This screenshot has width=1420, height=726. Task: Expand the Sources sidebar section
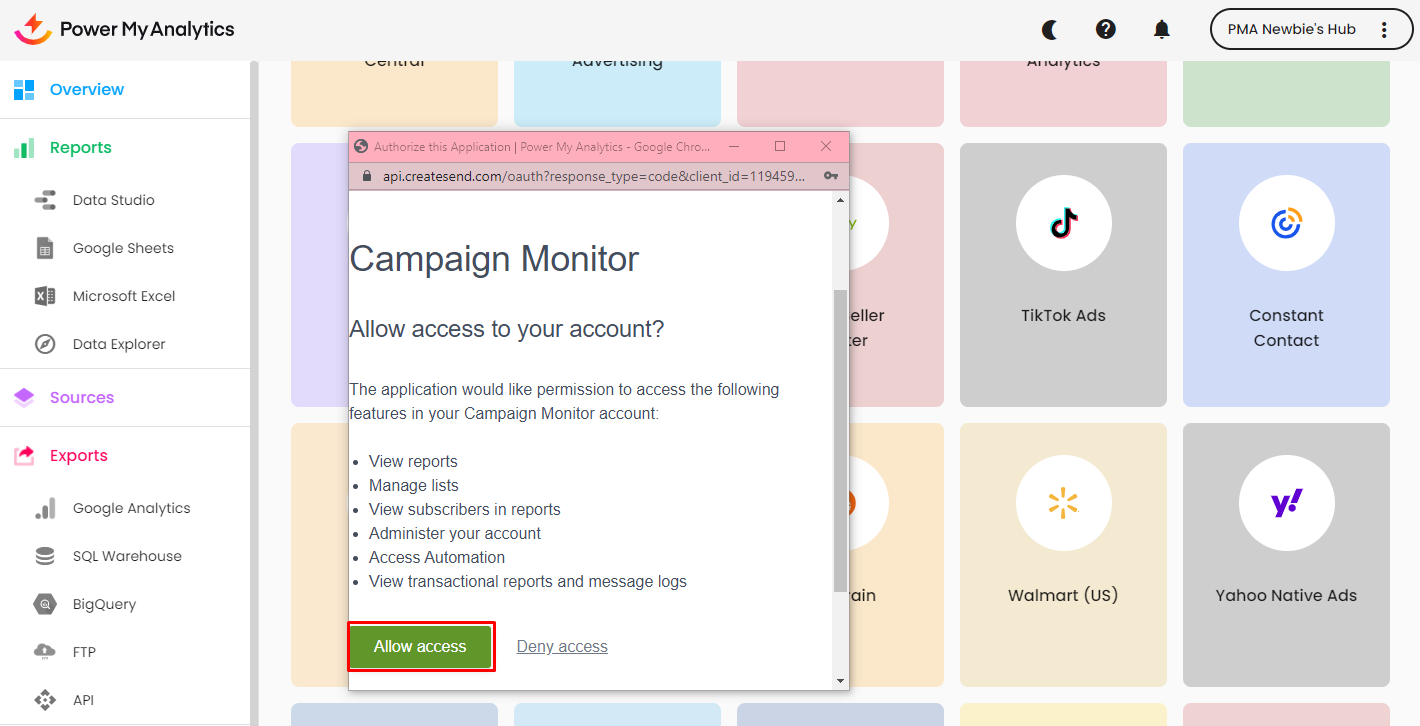point(82,397)
